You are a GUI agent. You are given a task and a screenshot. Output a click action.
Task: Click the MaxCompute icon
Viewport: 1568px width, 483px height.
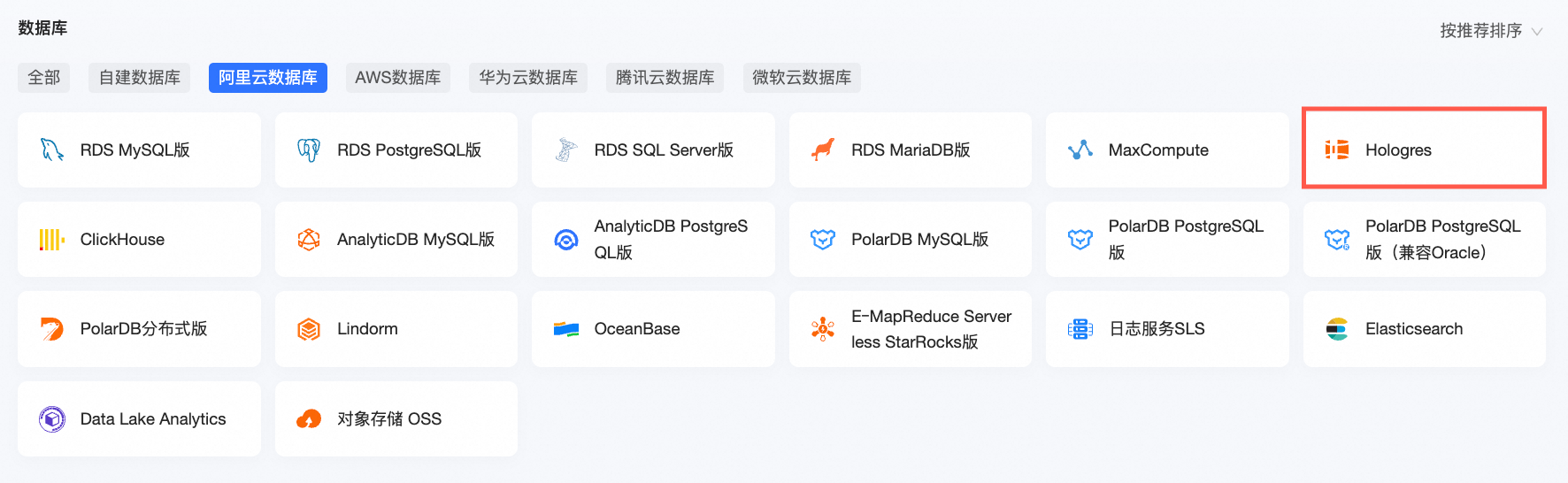(x=1080, y=149)
